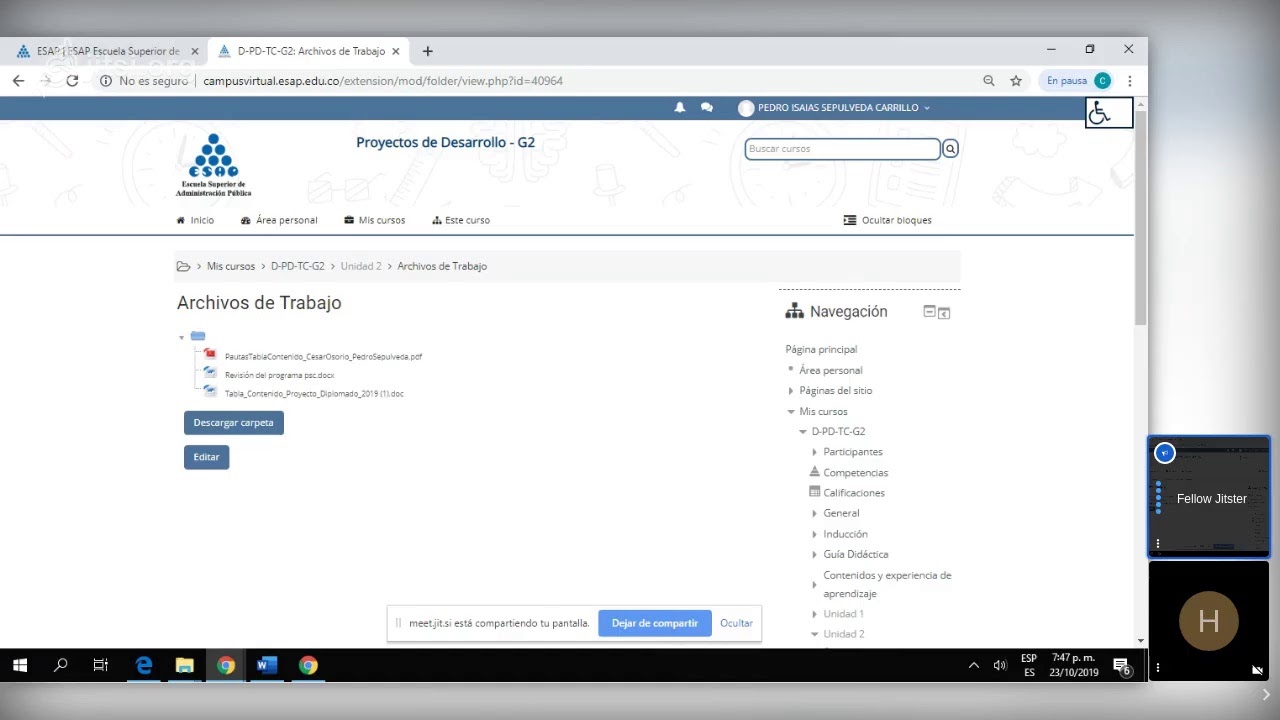Open the Windows Start menu
This screenshot has height=720, width=1280.
[19, 665]
